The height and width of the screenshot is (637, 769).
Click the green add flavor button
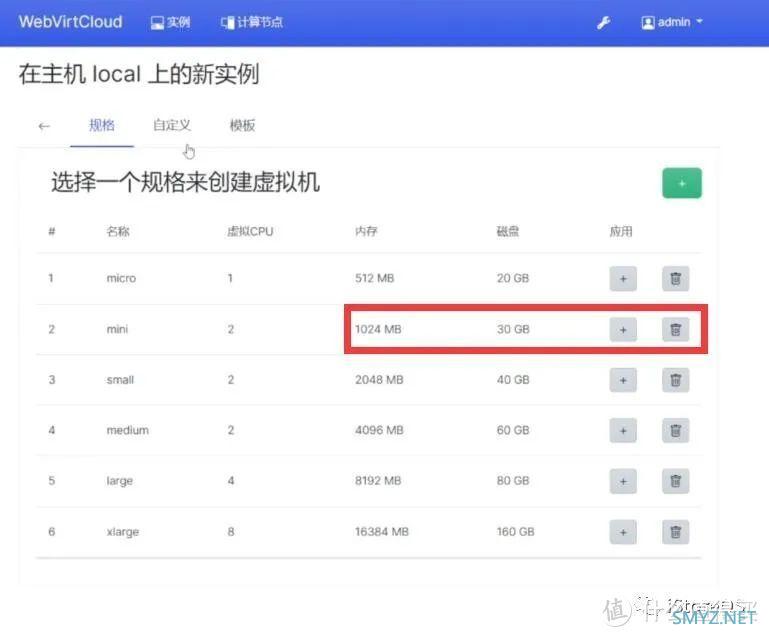point(682,183)
